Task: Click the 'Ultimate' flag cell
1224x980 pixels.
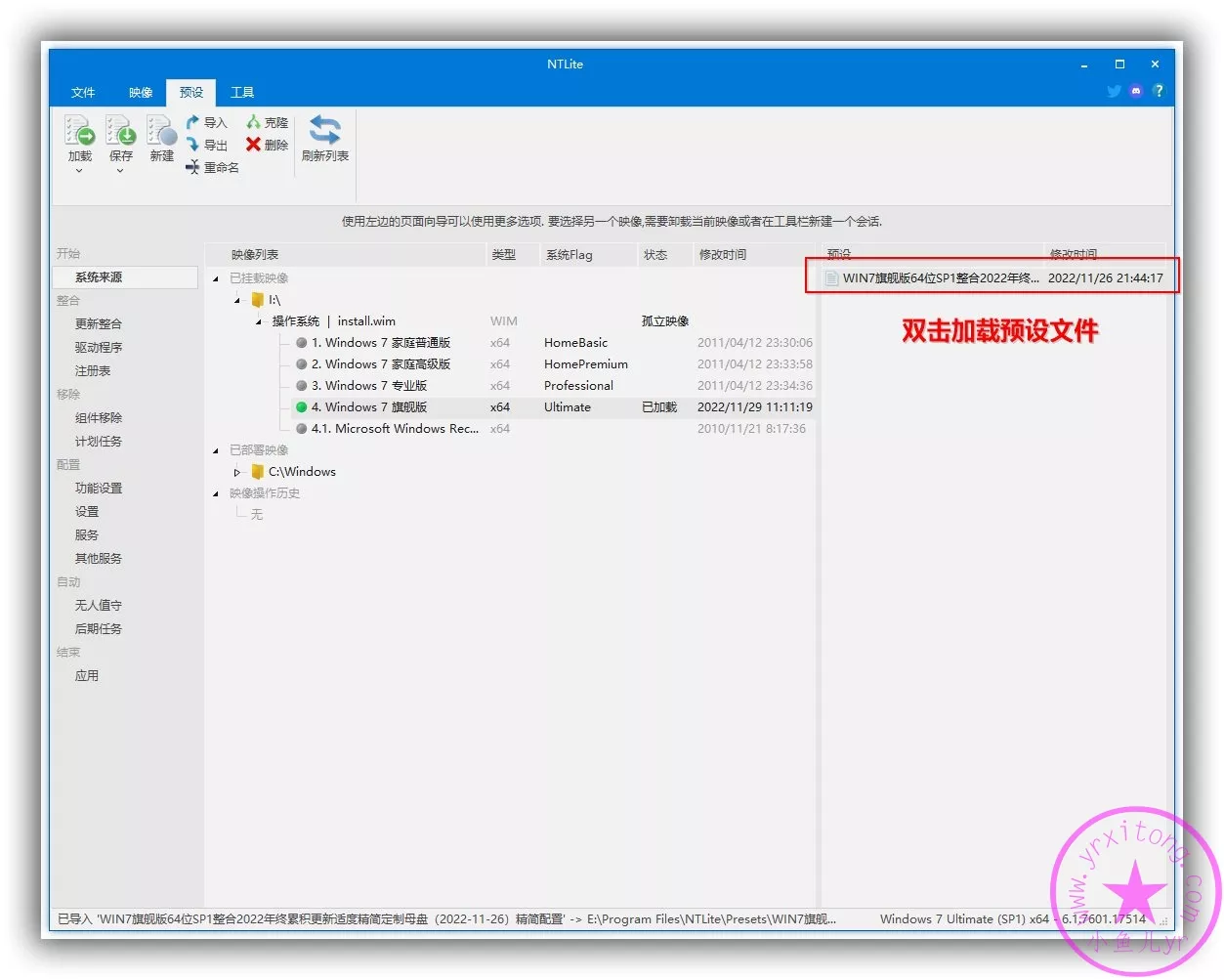Action: click(568, 407)
